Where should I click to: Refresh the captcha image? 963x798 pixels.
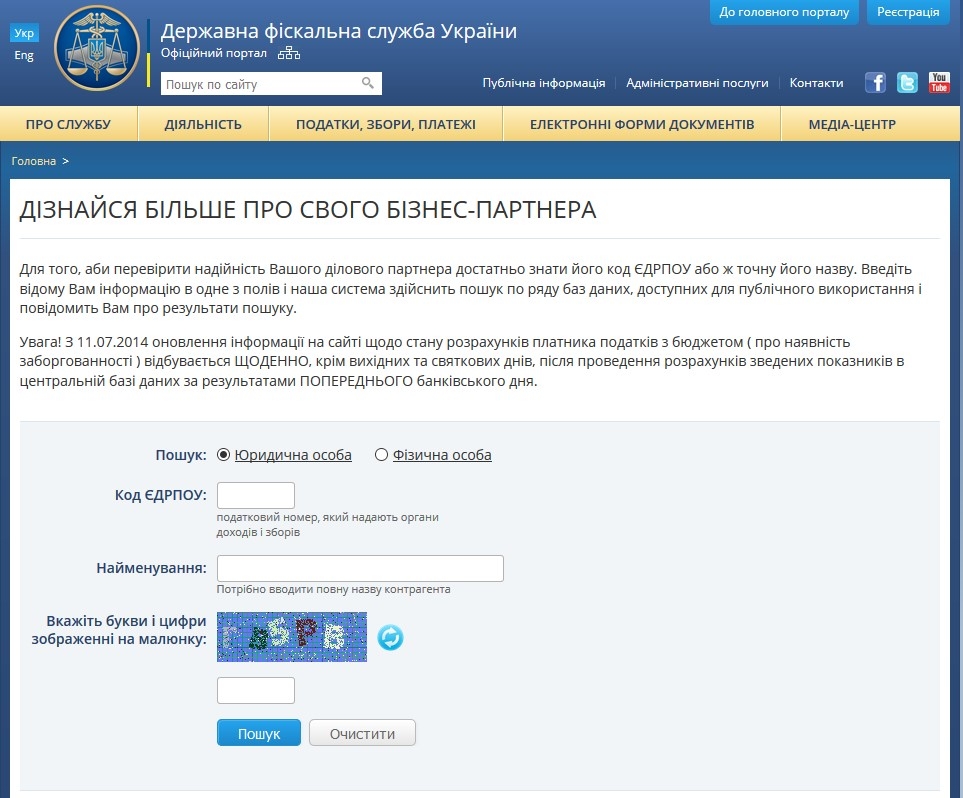[390, 637]
